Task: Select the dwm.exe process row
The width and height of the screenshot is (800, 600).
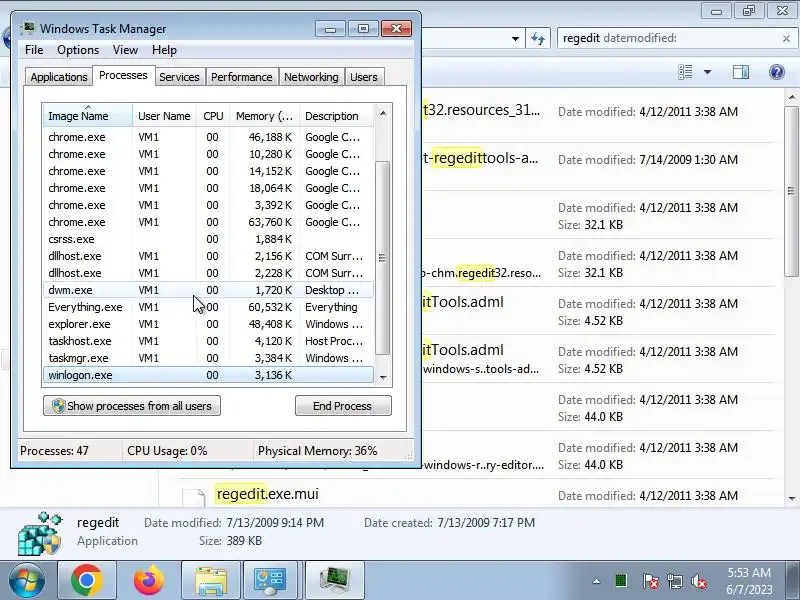Action: [208, 290]
